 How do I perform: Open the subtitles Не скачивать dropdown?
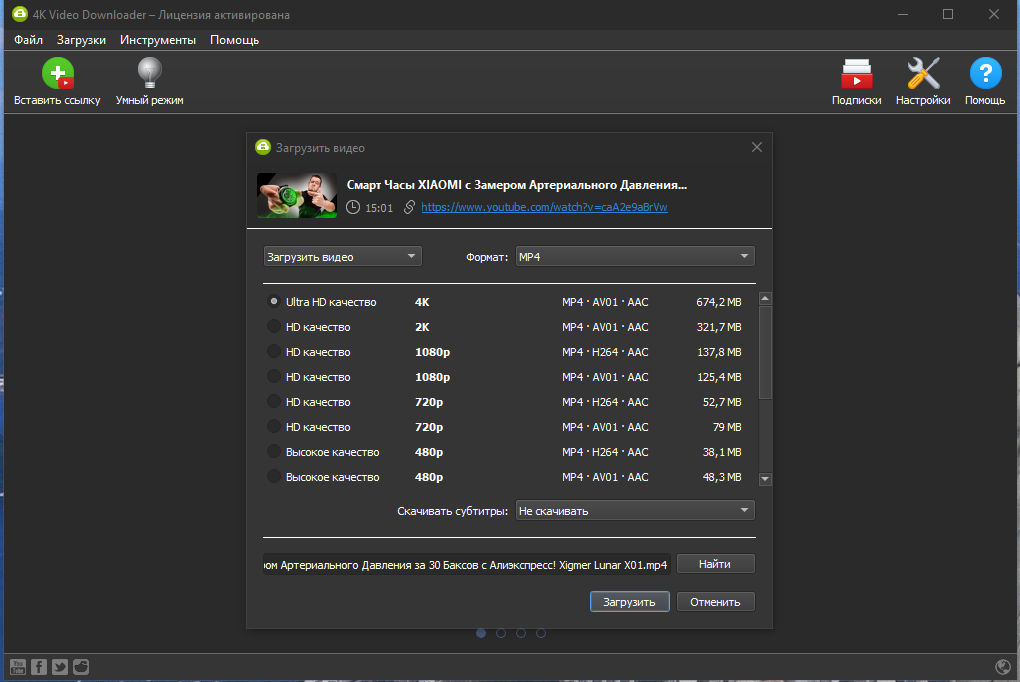click(634, 511)
